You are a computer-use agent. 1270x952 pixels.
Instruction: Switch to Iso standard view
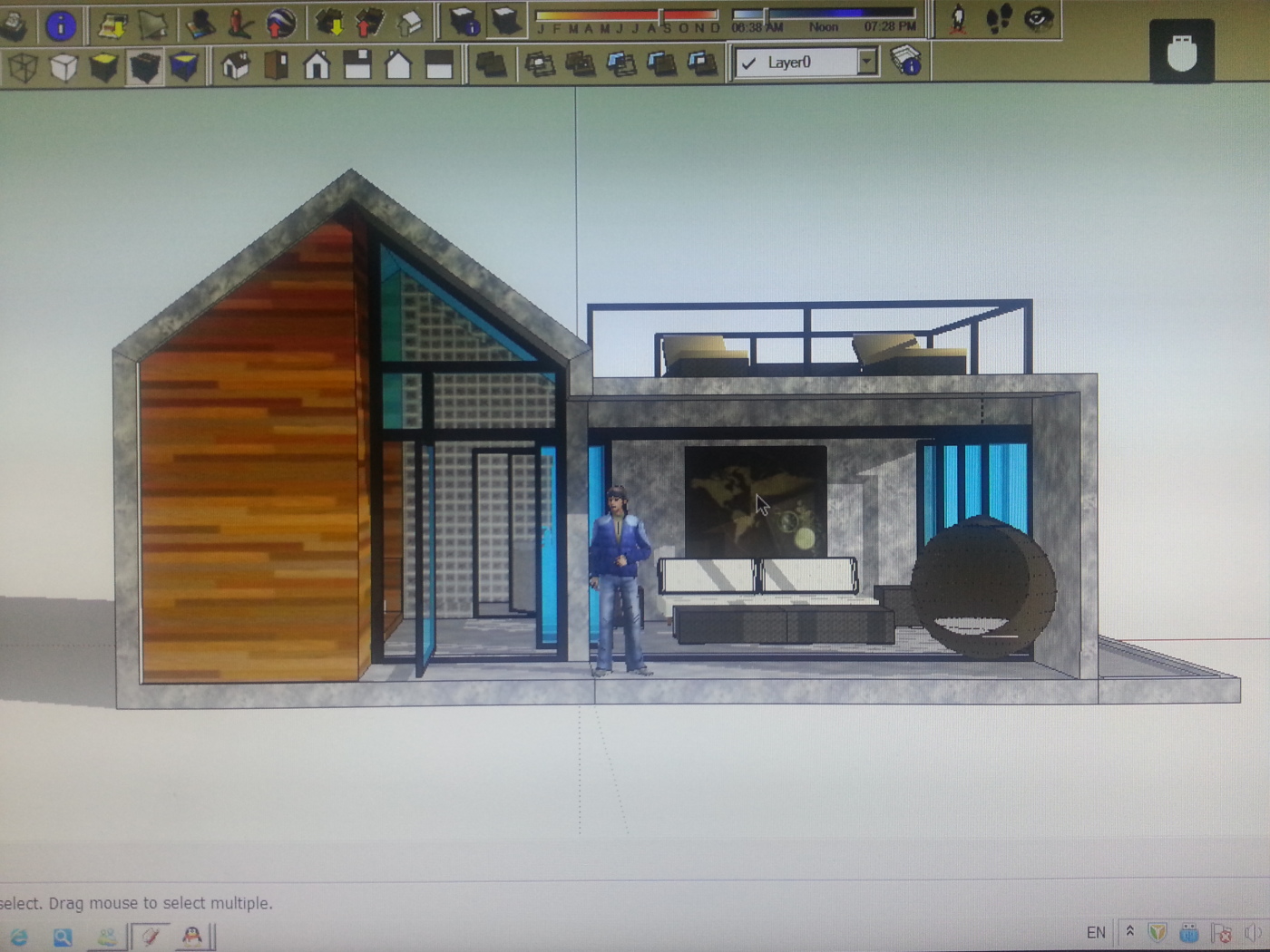[x=236, y=65]
